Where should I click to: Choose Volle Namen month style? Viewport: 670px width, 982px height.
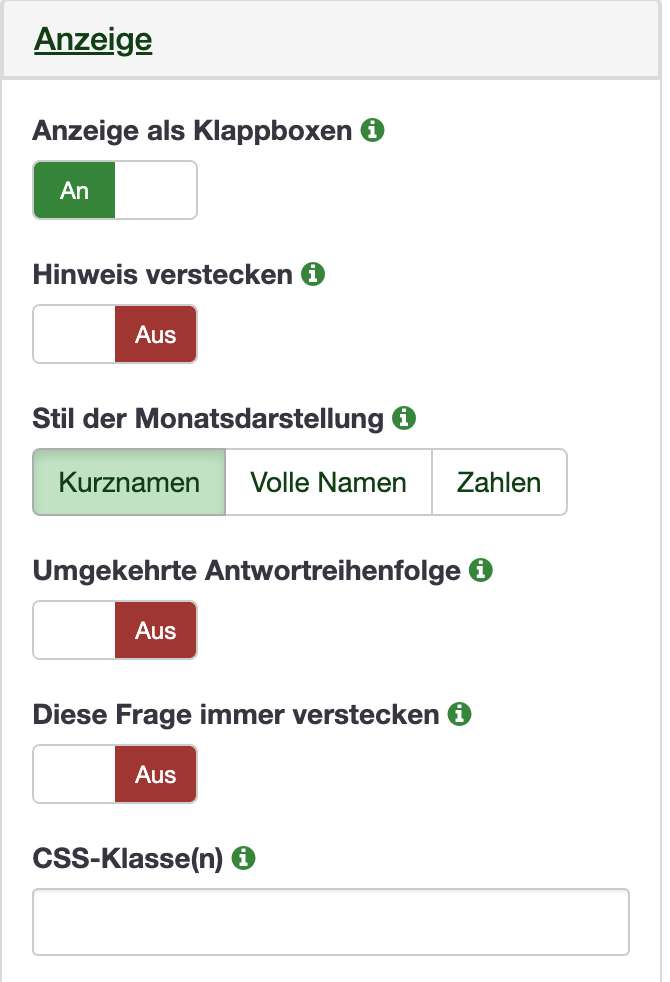(328, 482)
